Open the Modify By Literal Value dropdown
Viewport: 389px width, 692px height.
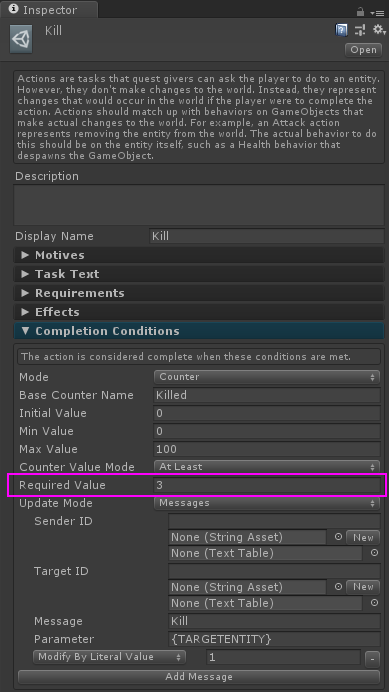click(110, 657)
